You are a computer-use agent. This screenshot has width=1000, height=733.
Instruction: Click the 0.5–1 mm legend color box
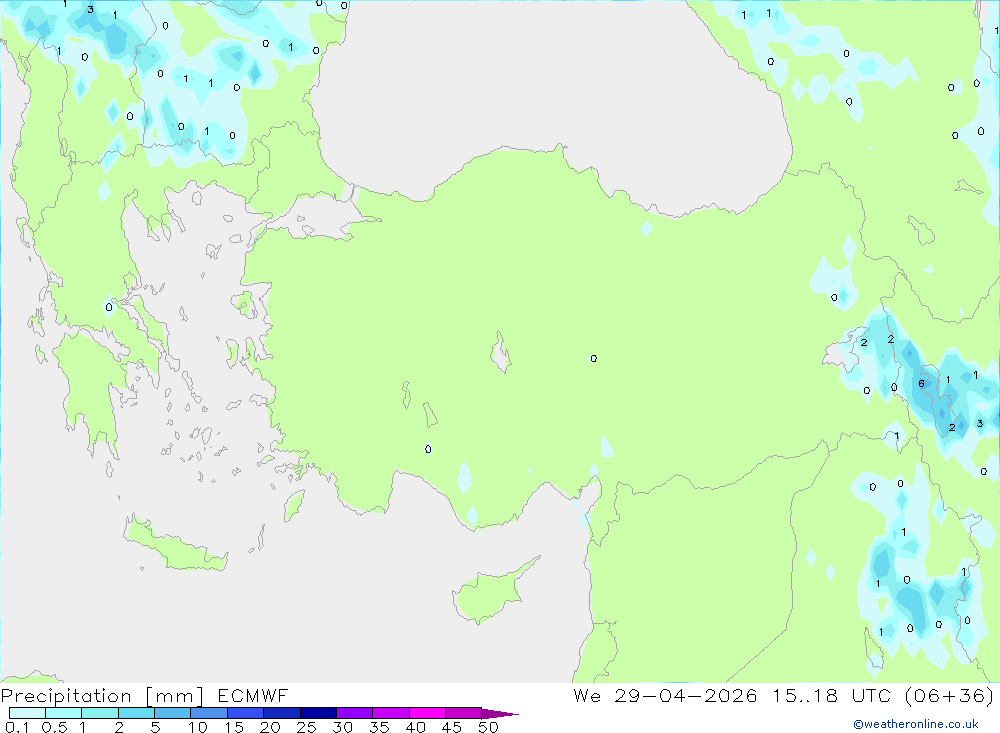63,713
